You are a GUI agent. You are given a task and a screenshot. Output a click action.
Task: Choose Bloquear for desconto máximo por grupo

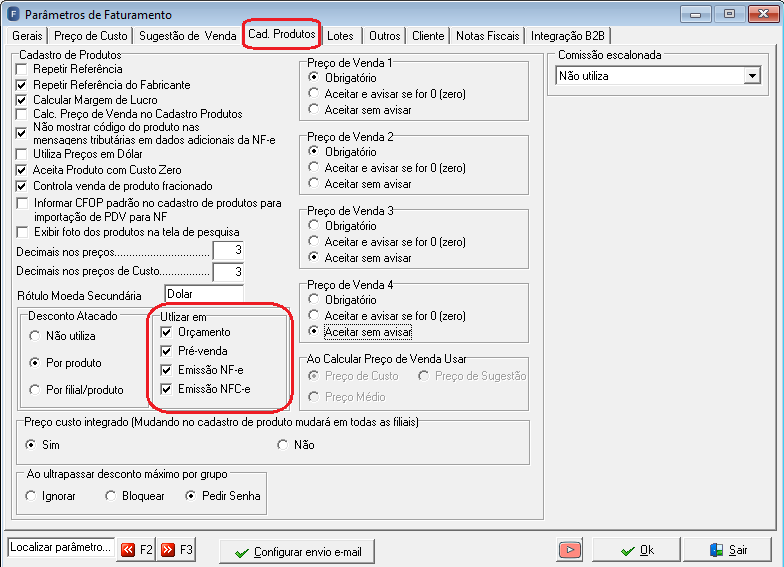110,496
